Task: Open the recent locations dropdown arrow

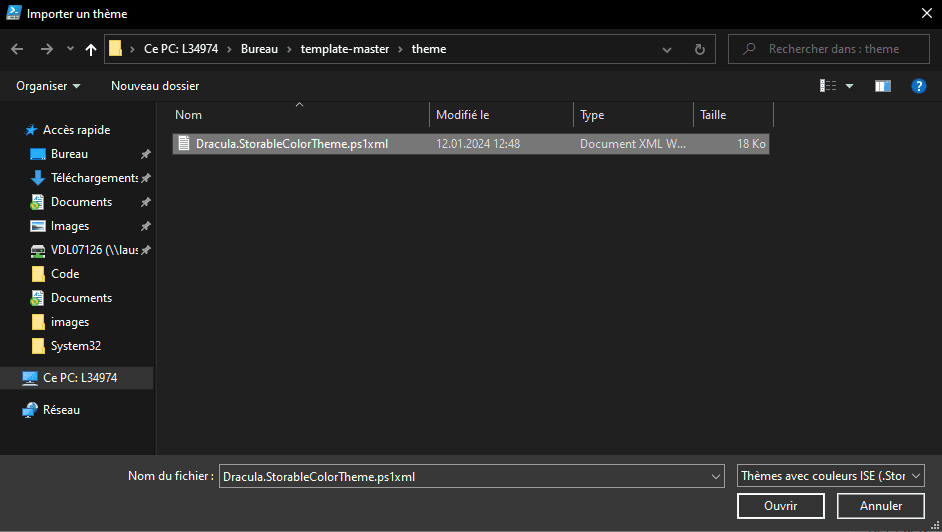Action: tap(70, 49)
